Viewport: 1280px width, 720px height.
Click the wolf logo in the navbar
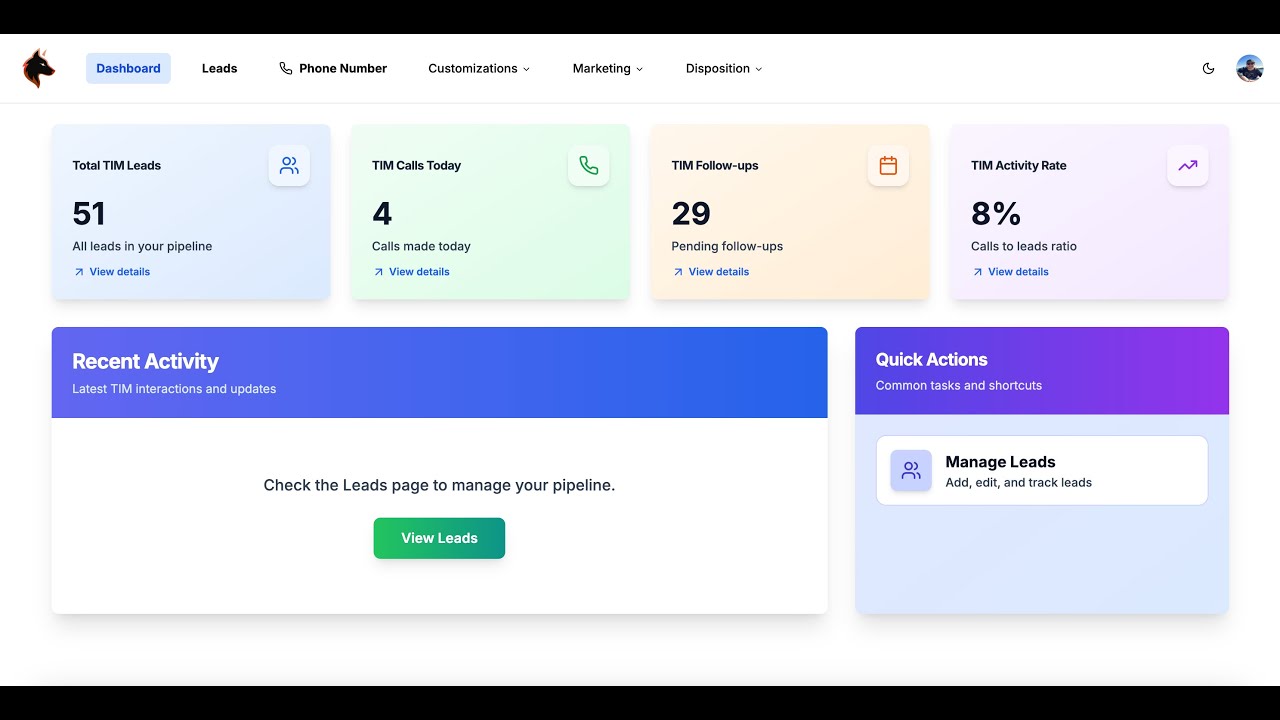tap(39, 68)
